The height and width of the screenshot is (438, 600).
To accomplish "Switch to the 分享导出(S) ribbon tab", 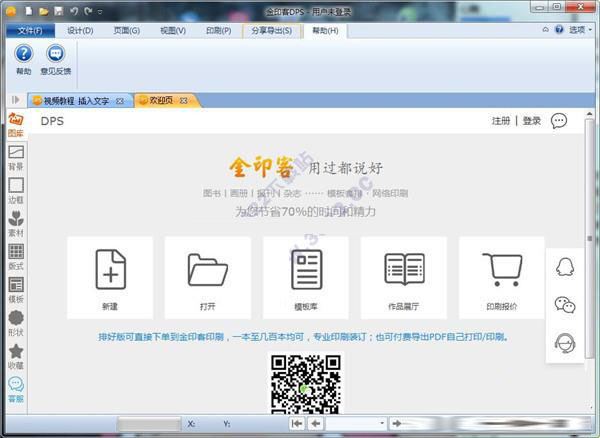I will pos(272,31).
